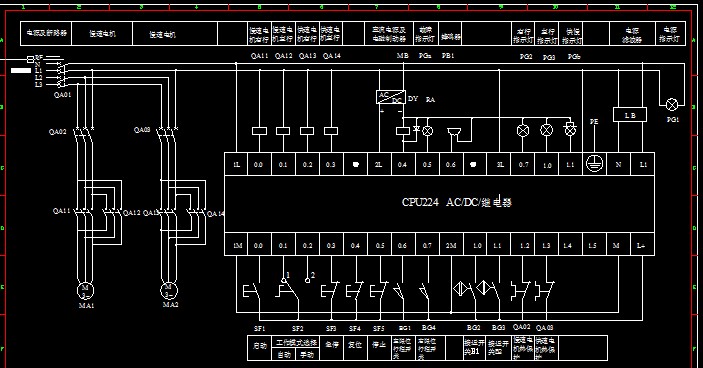The image size is (703, 368).
Task: Click the DY label beside the converter
Action: click(413, 99)
